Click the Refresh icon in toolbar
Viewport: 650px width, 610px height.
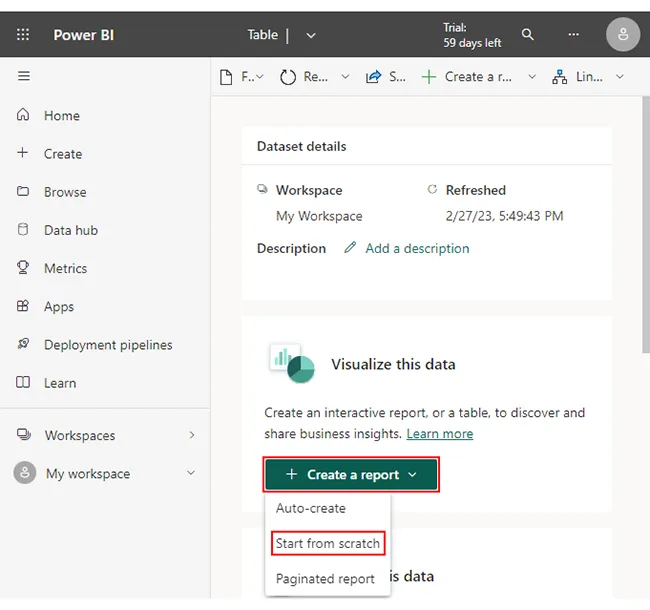(x=289, y=77)
